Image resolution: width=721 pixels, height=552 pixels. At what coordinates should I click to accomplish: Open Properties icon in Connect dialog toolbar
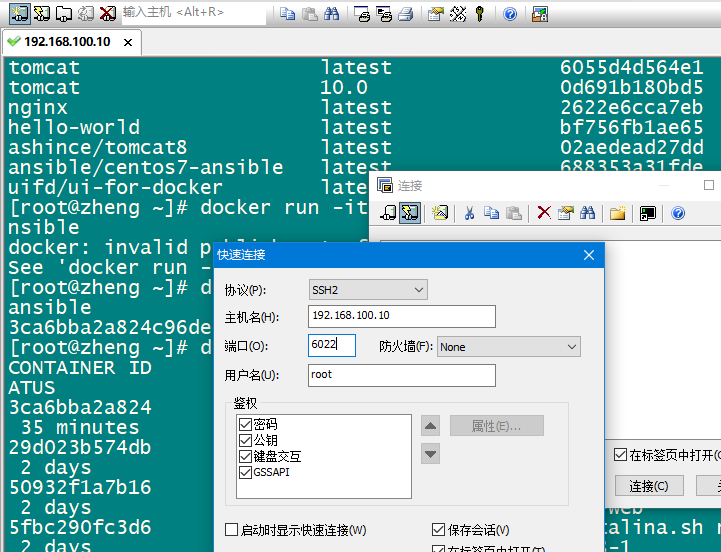[x=566, y=213]
